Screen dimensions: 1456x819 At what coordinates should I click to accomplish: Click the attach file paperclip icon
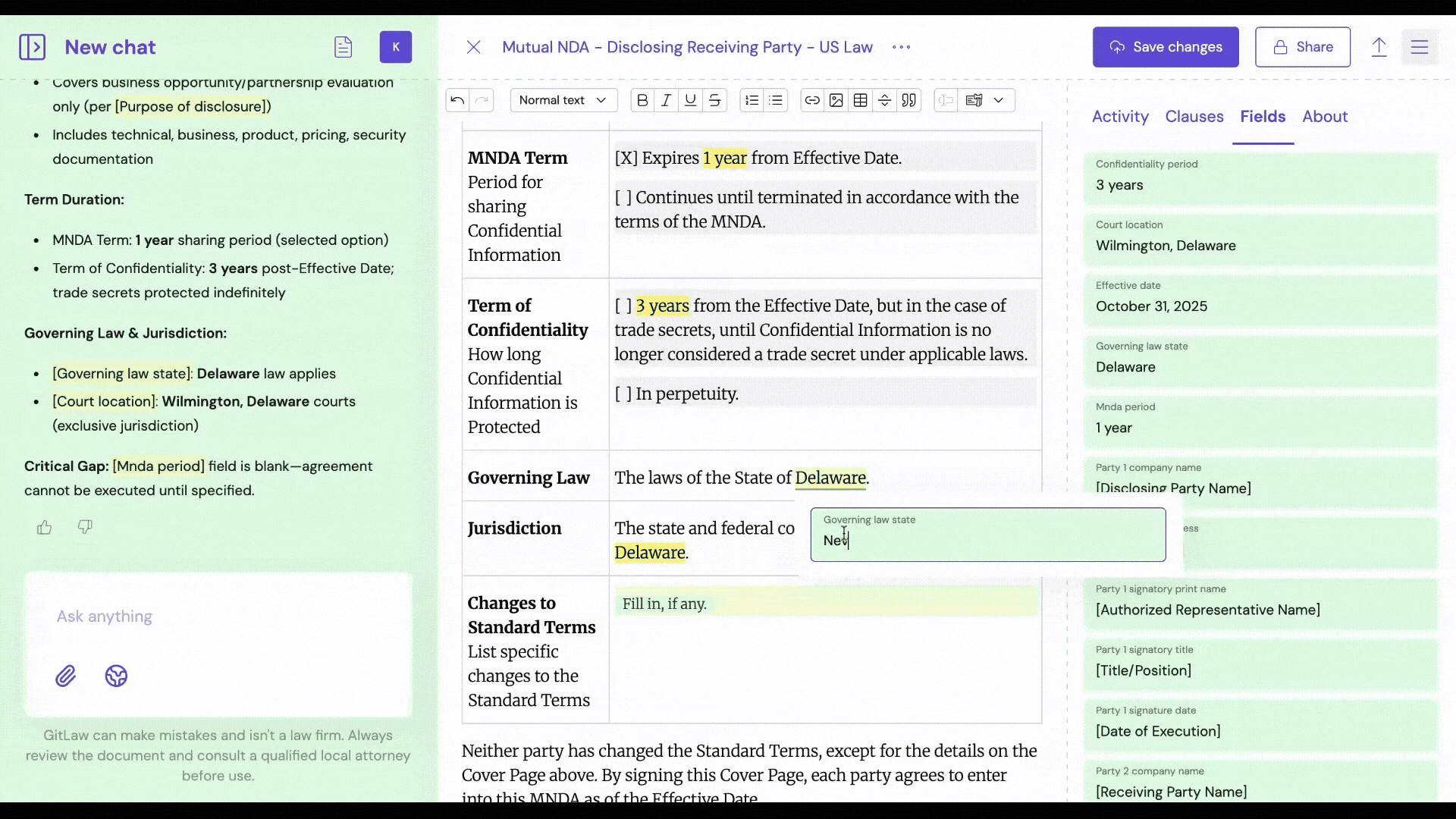[66, 676]
